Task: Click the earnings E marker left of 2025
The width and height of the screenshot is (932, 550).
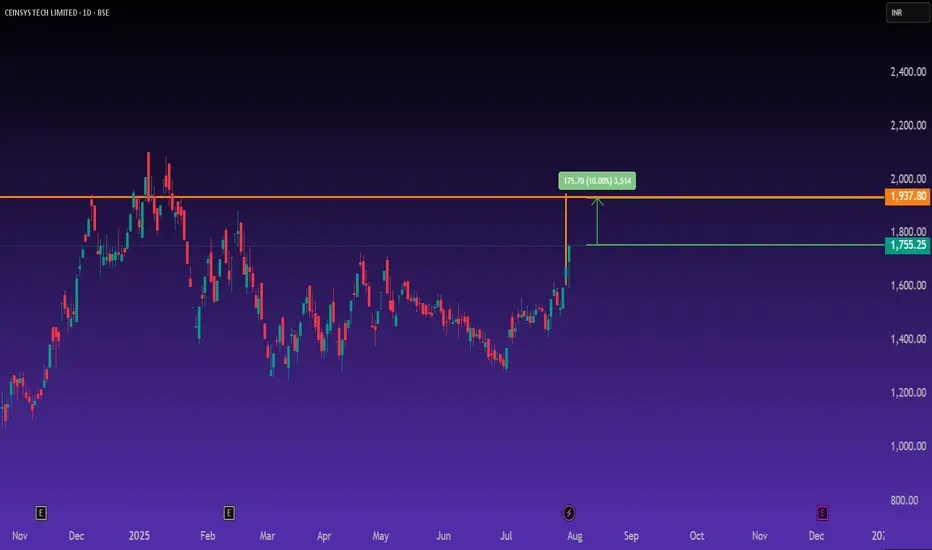Action: tap(41, 513)
